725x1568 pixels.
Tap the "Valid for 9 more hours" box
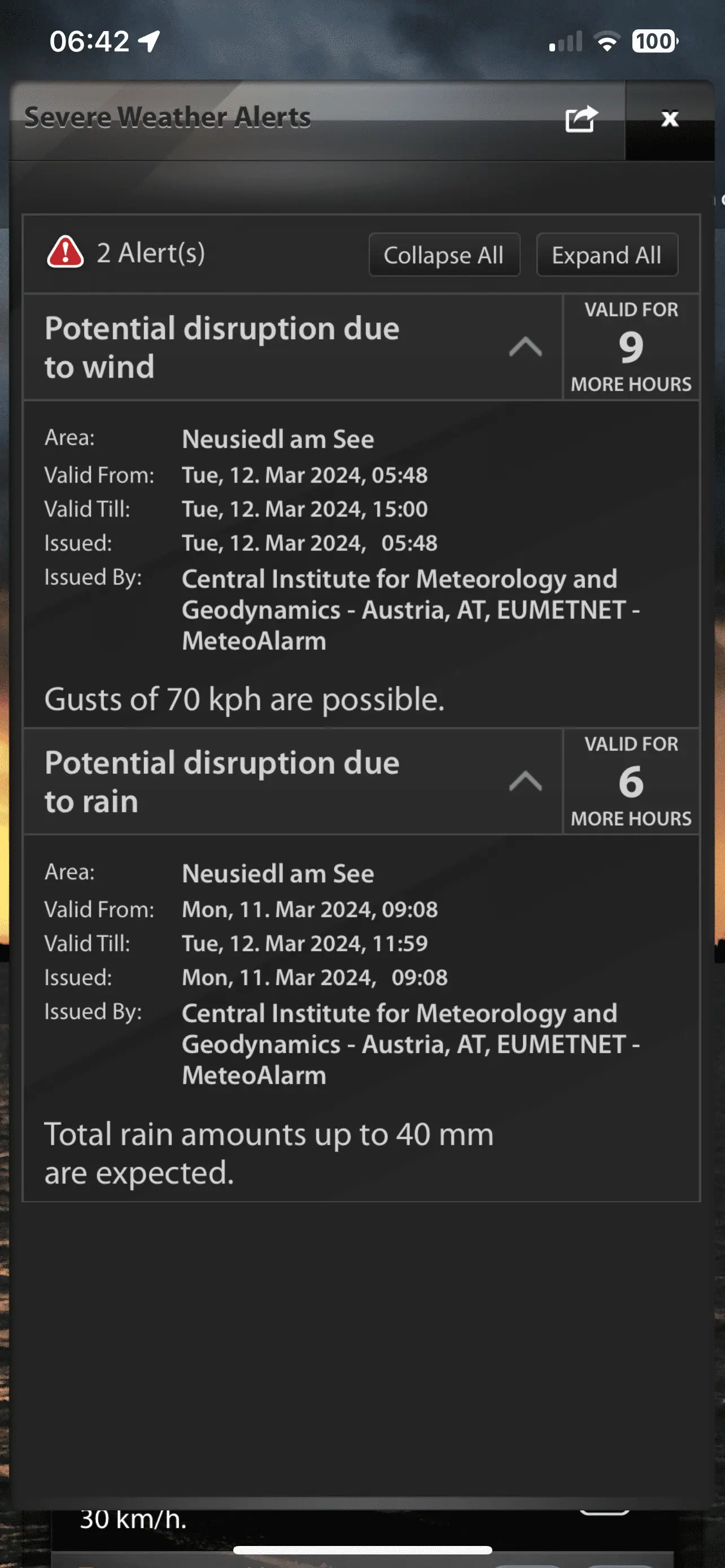coord(631,348)
